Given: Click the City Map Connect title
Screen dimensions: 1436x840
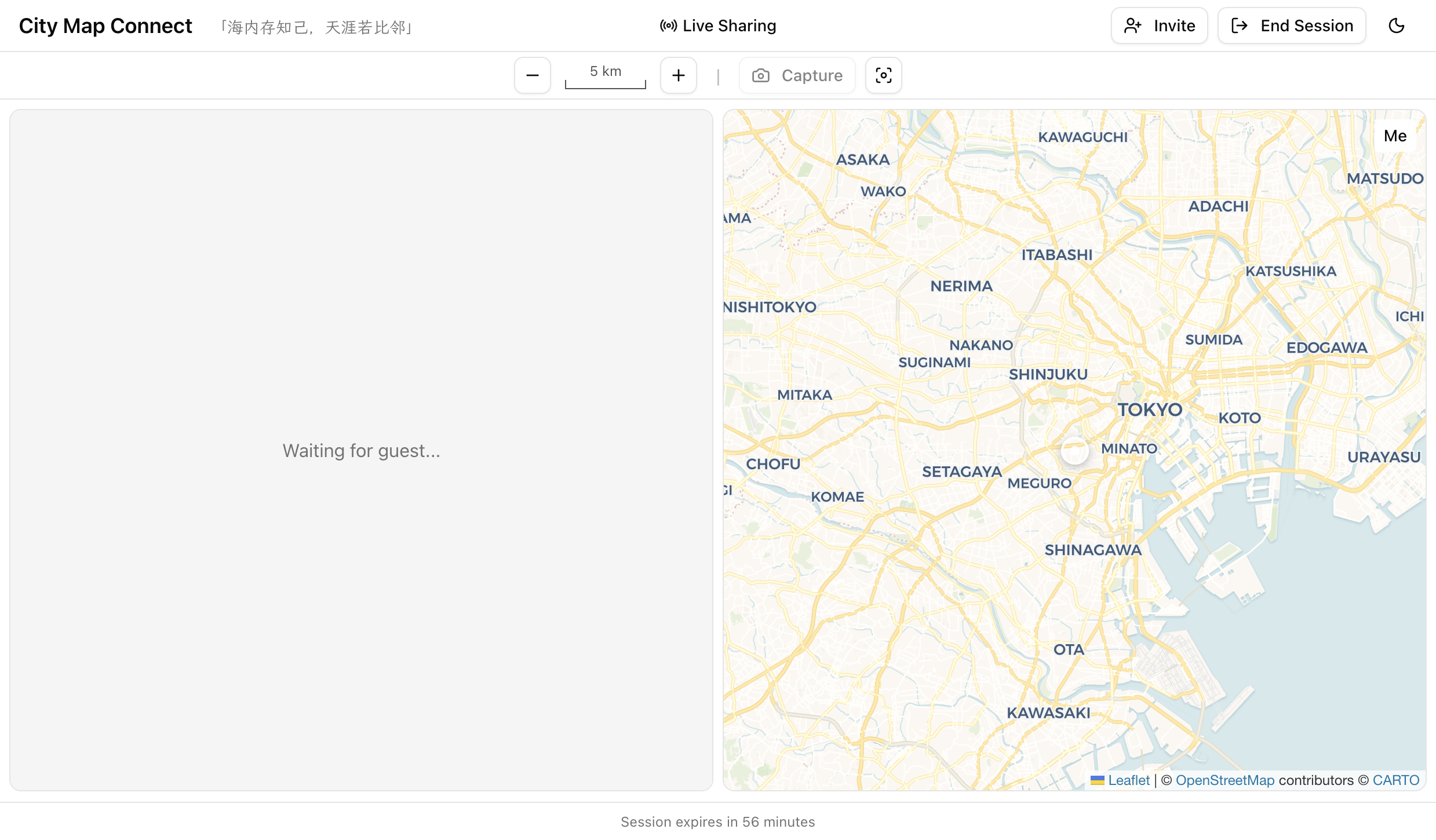Looking at the screenshot, I should pyautogui.click(x=105, y=25).
